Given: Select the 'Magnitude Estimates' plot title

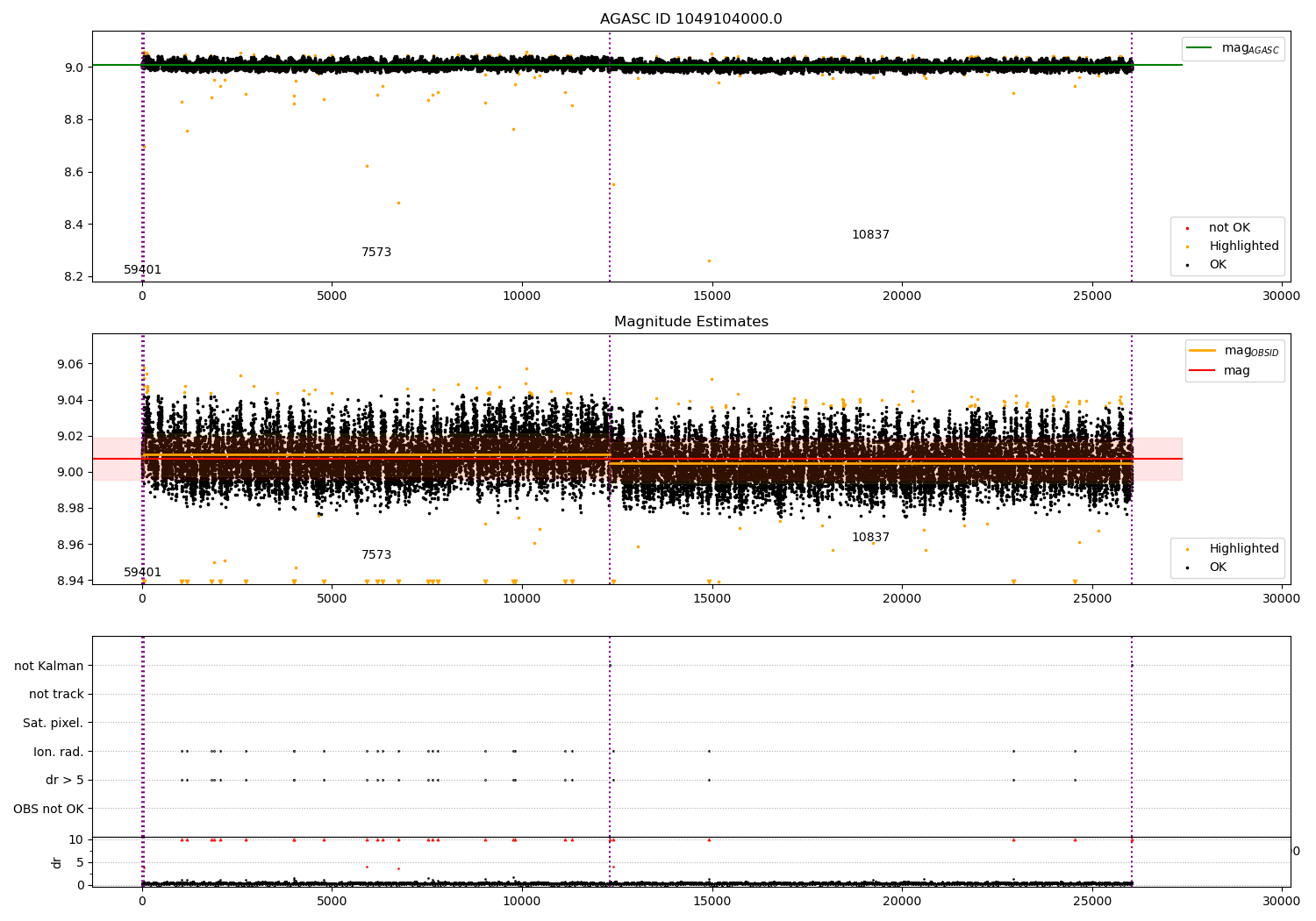Looking at the screenshot, I should tap(690, 322).
